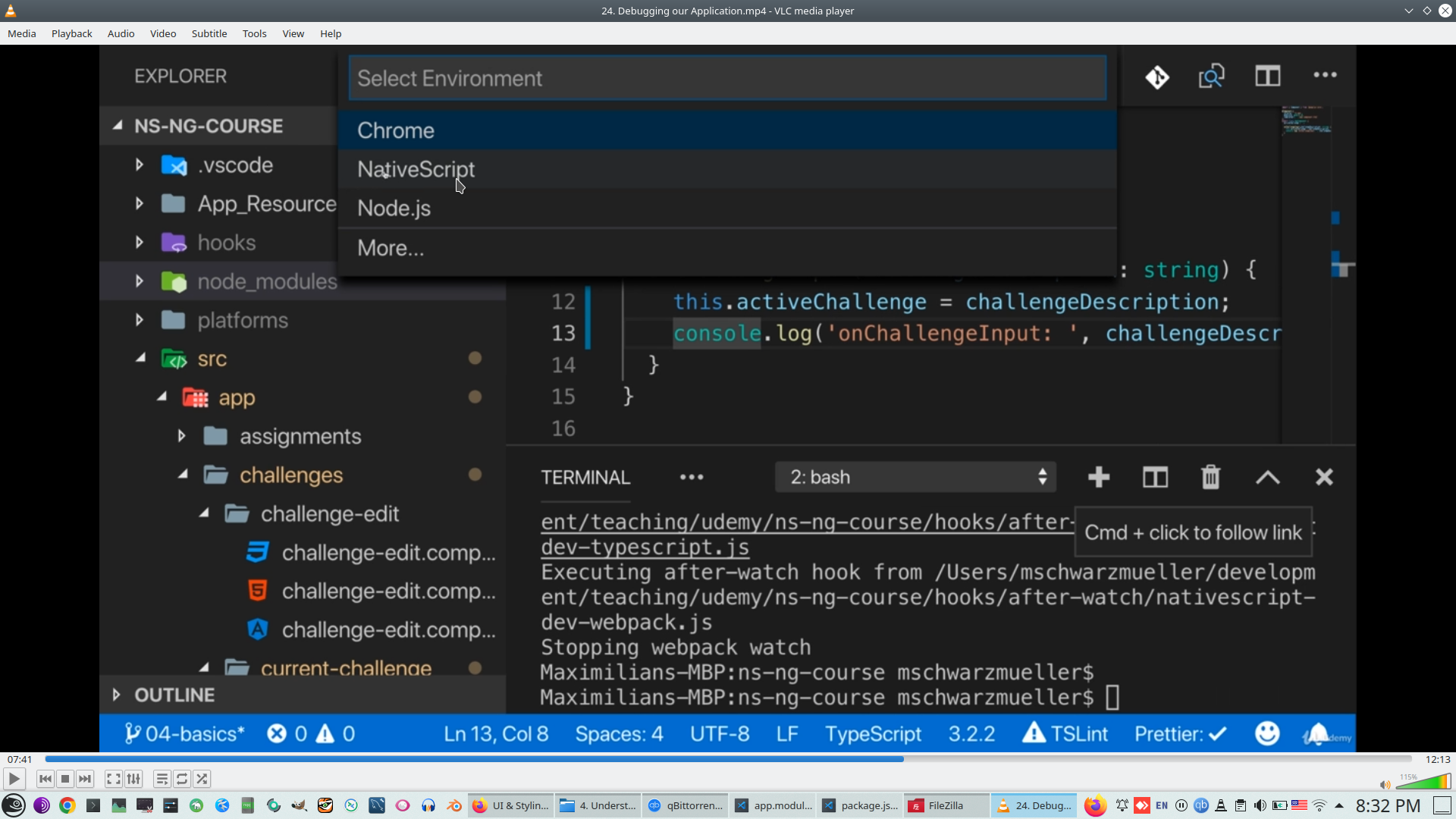Open the Playback menu
This screenshot has width=1456, height=819.
(71, 33)
